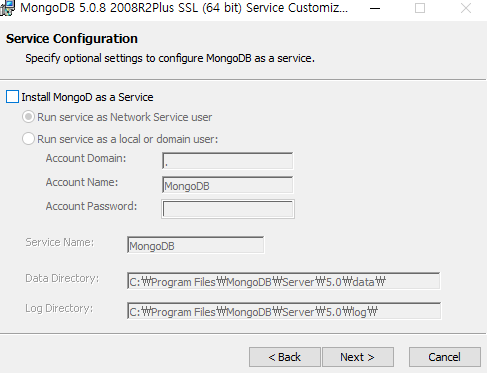Enable Install MongoD as a Service checkbox
Viewport: 487px width, 373px height.
pyautogui.click(x=12, y=97)
